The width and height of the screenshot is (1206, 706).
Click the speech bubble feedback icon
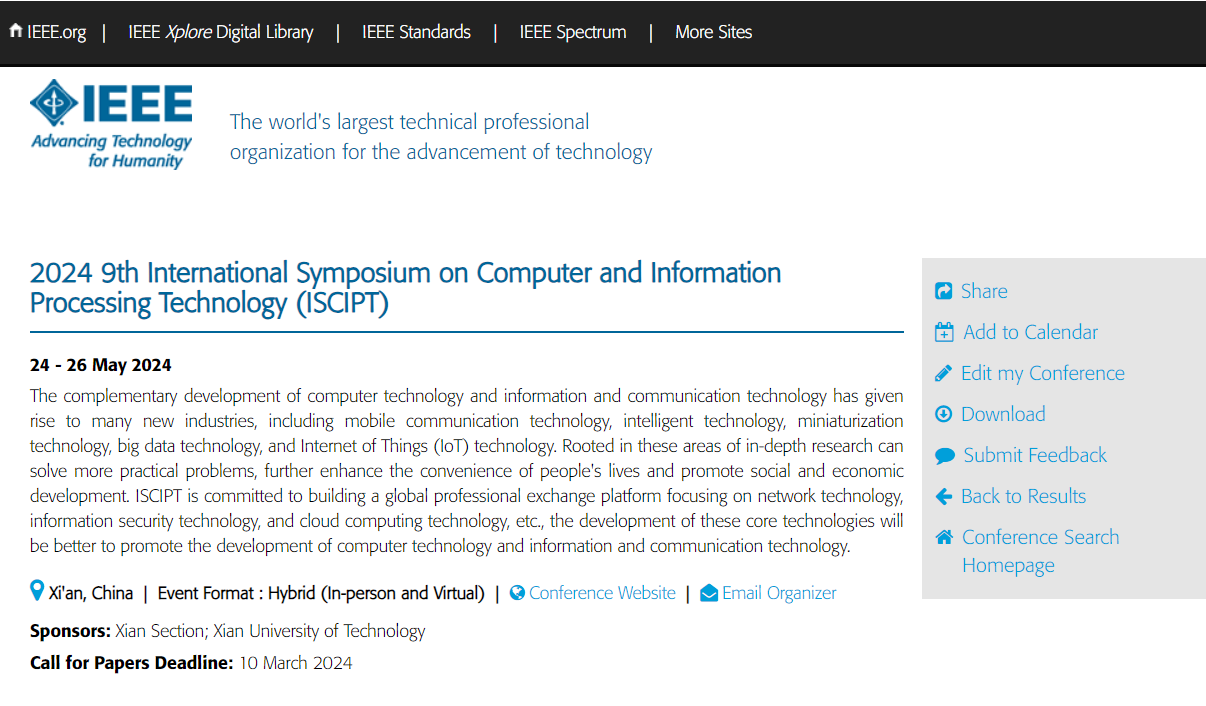(944, 456)
